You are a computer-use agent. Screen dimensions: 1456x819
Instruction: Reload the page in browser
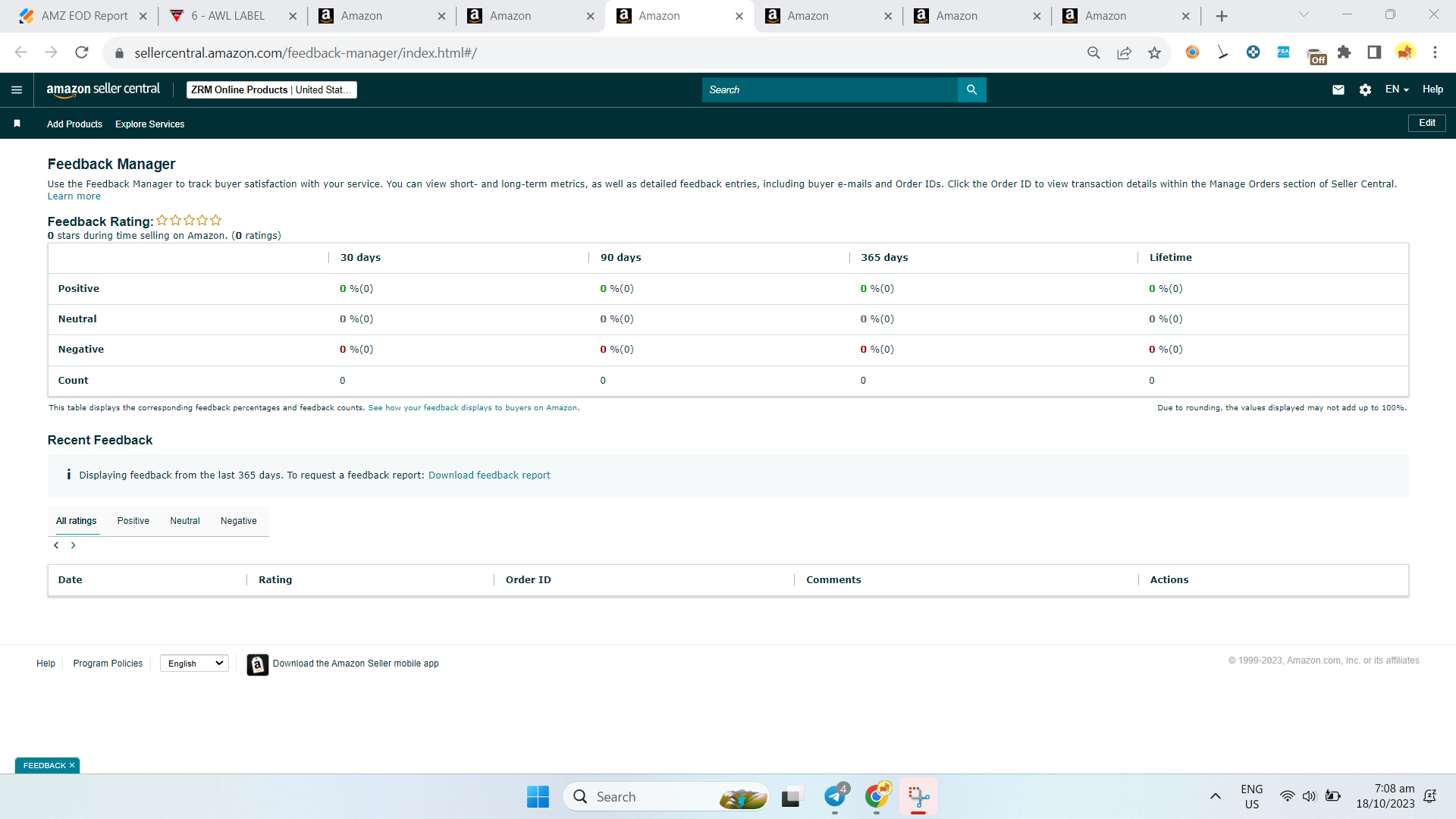pyautogui.click(x=82, y=52)
